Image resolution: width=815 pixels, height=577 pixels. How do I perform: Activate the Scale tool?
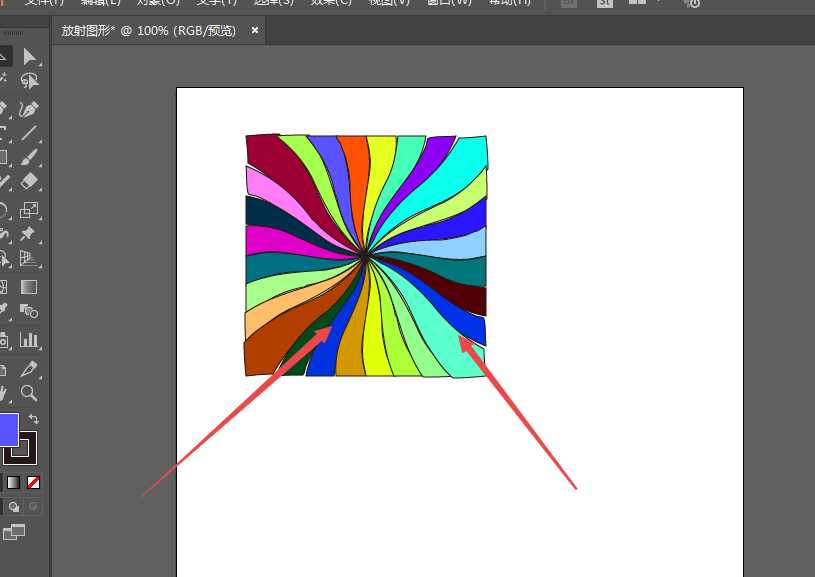tap(29, 209)
